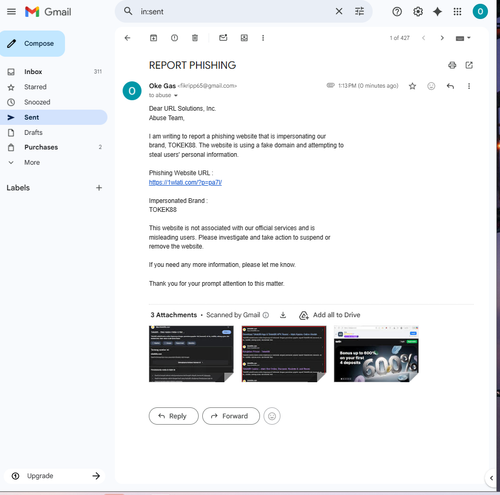Viewport: 500px width, 495px height.
Task: Click the Labels section heading
Action: point(18,188)
